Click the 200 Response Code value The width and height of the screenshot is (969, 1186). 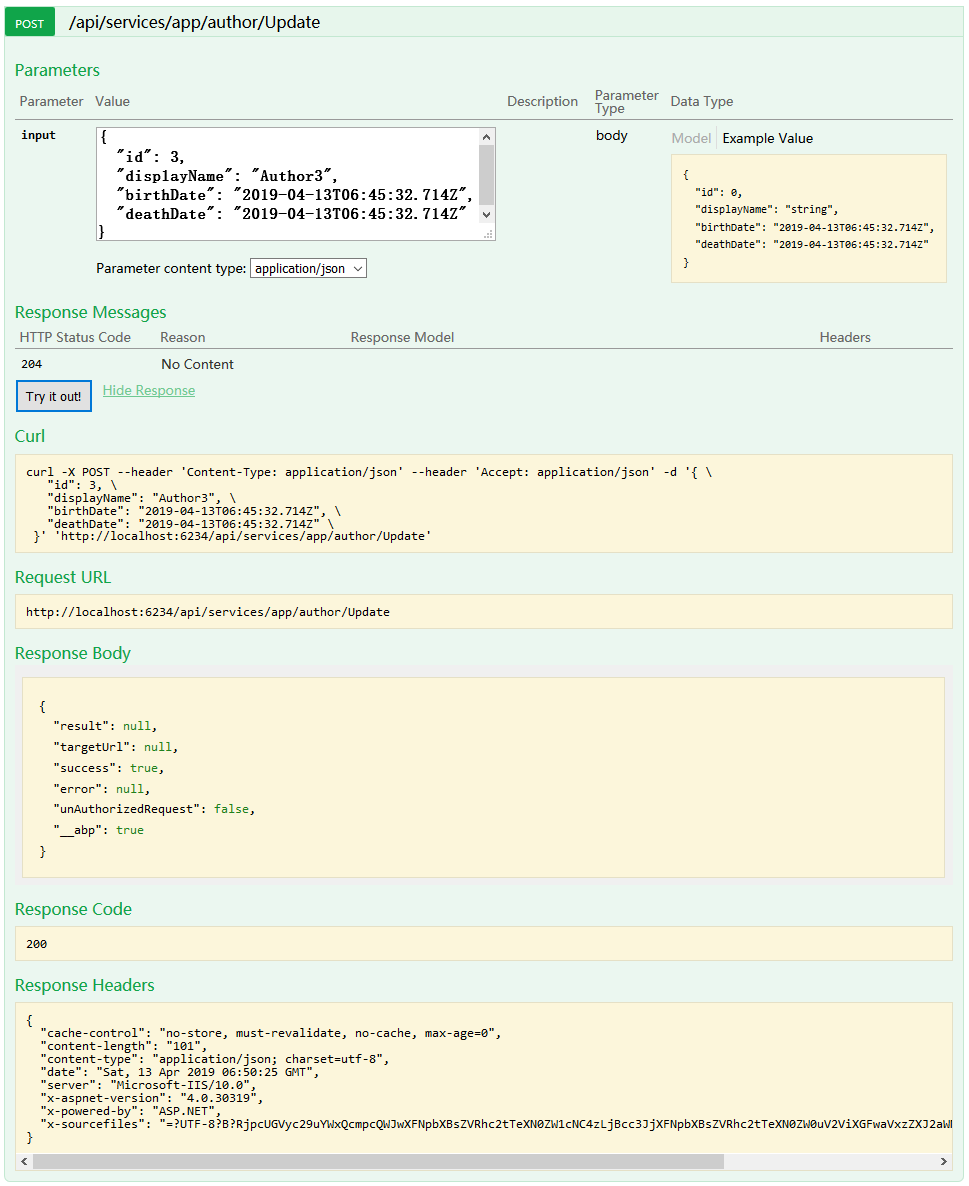[x=36, y=944]
